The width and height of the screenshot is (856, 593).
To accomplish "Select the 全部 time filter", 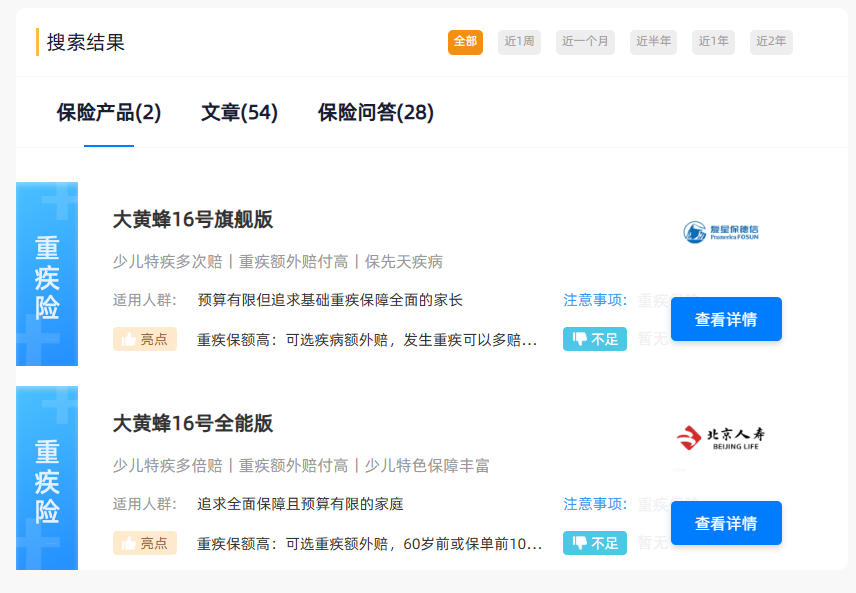I will tap(465, 42).
